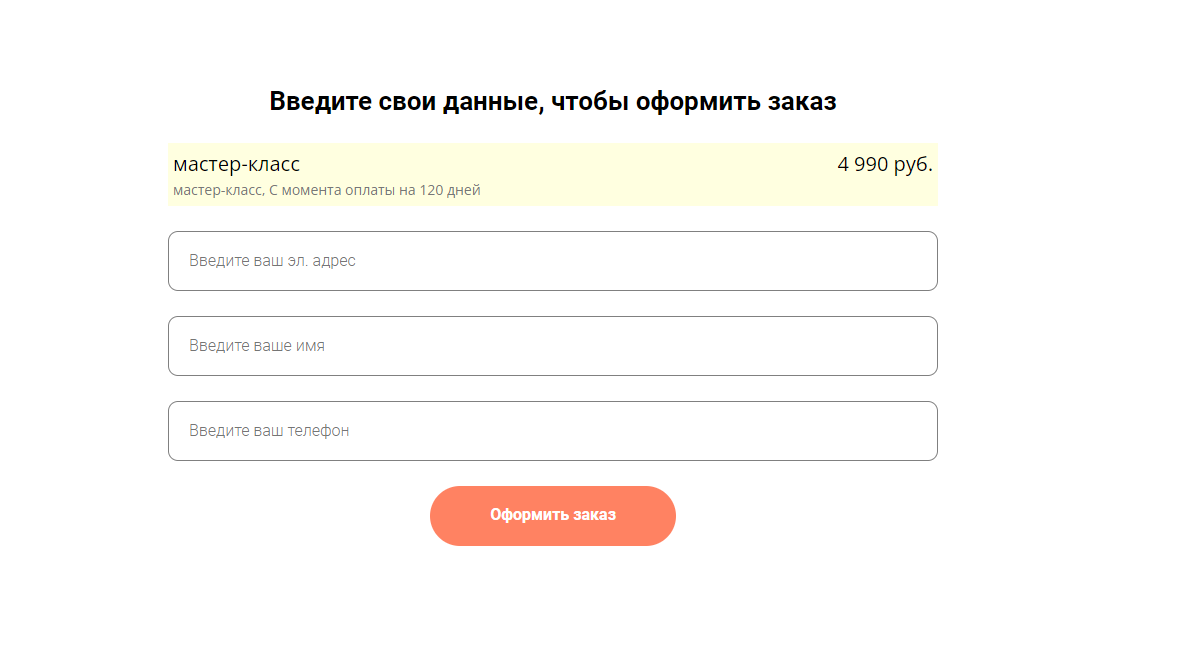Click inside the topmost form field

coord(553,261)
